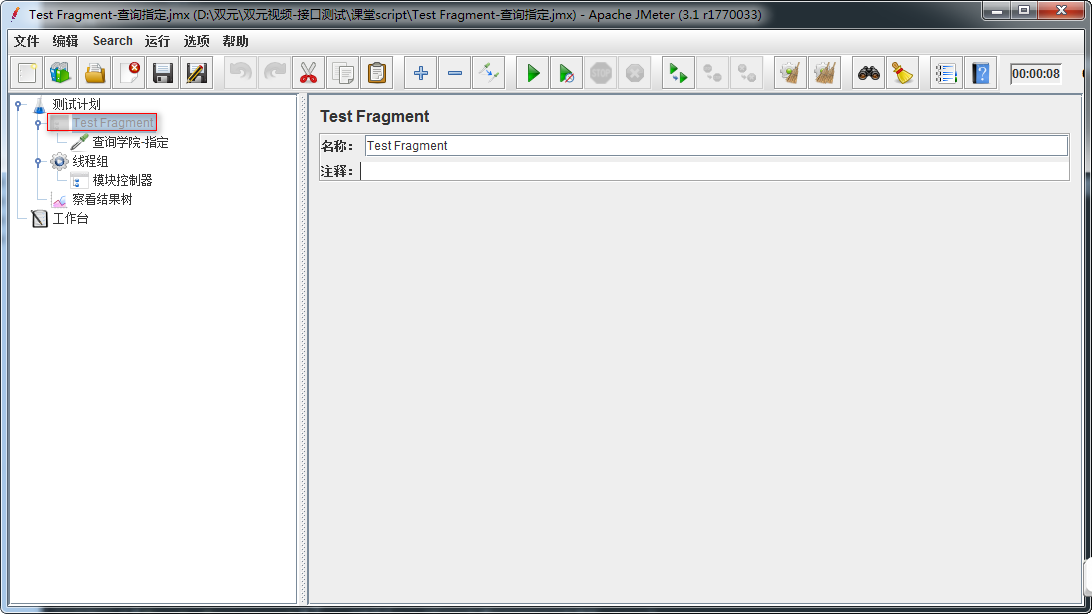1092x614 pixels.
Task: Click the Open file folder icon
Action: 95,73
